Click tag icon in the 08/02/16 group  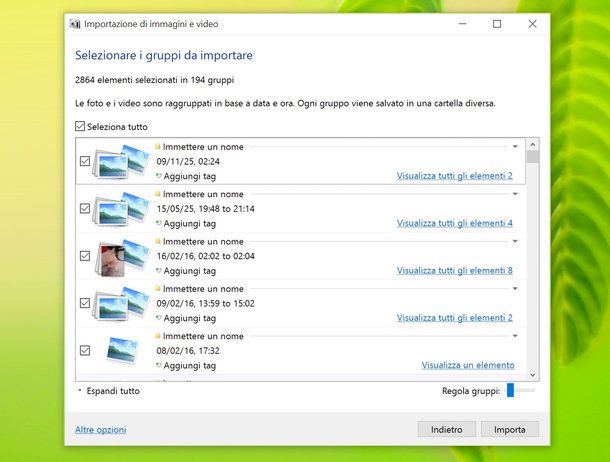click(x=158, y=366)
